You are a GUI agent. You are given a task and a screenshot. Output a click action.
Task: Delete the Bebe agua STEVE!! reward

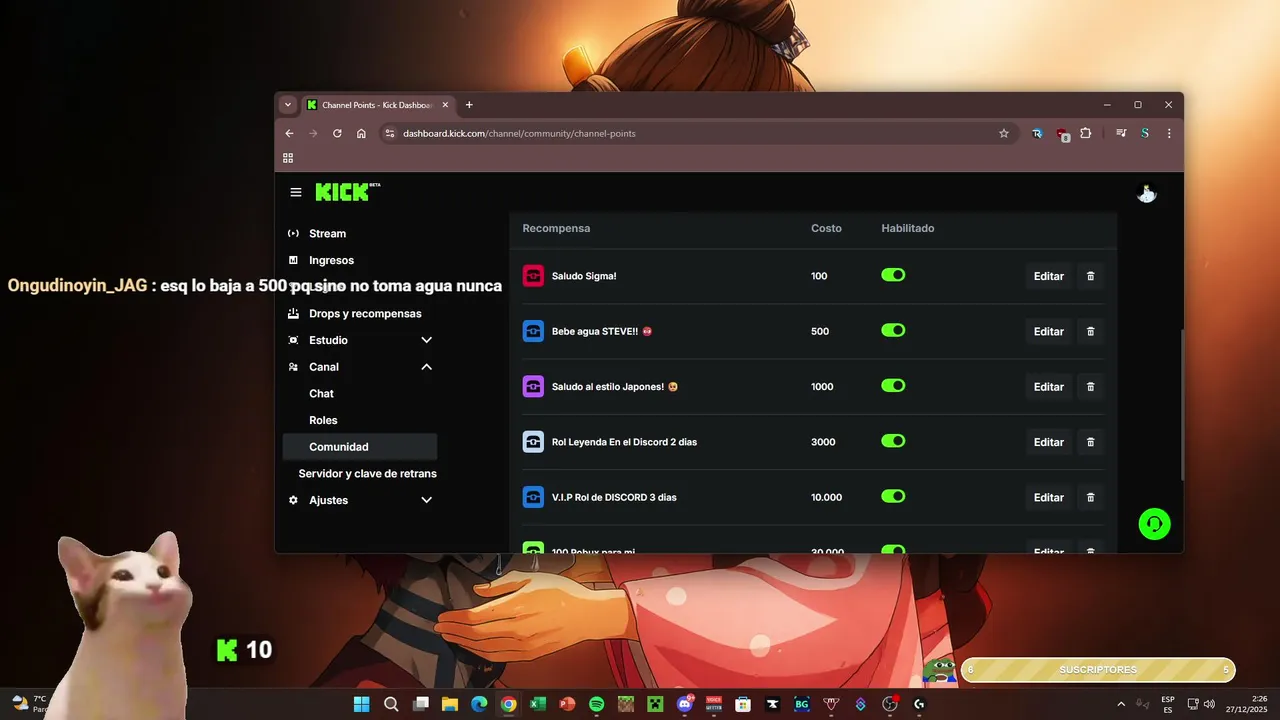(1090, 331)
